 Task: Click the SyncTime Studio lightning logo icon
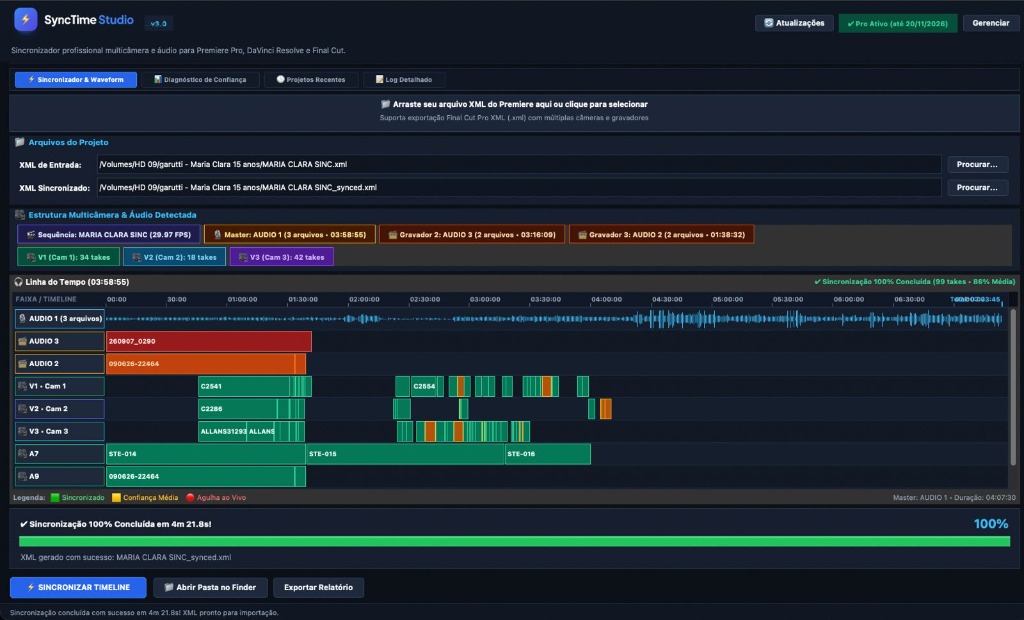pyautogui.click(x=25, y=20)
